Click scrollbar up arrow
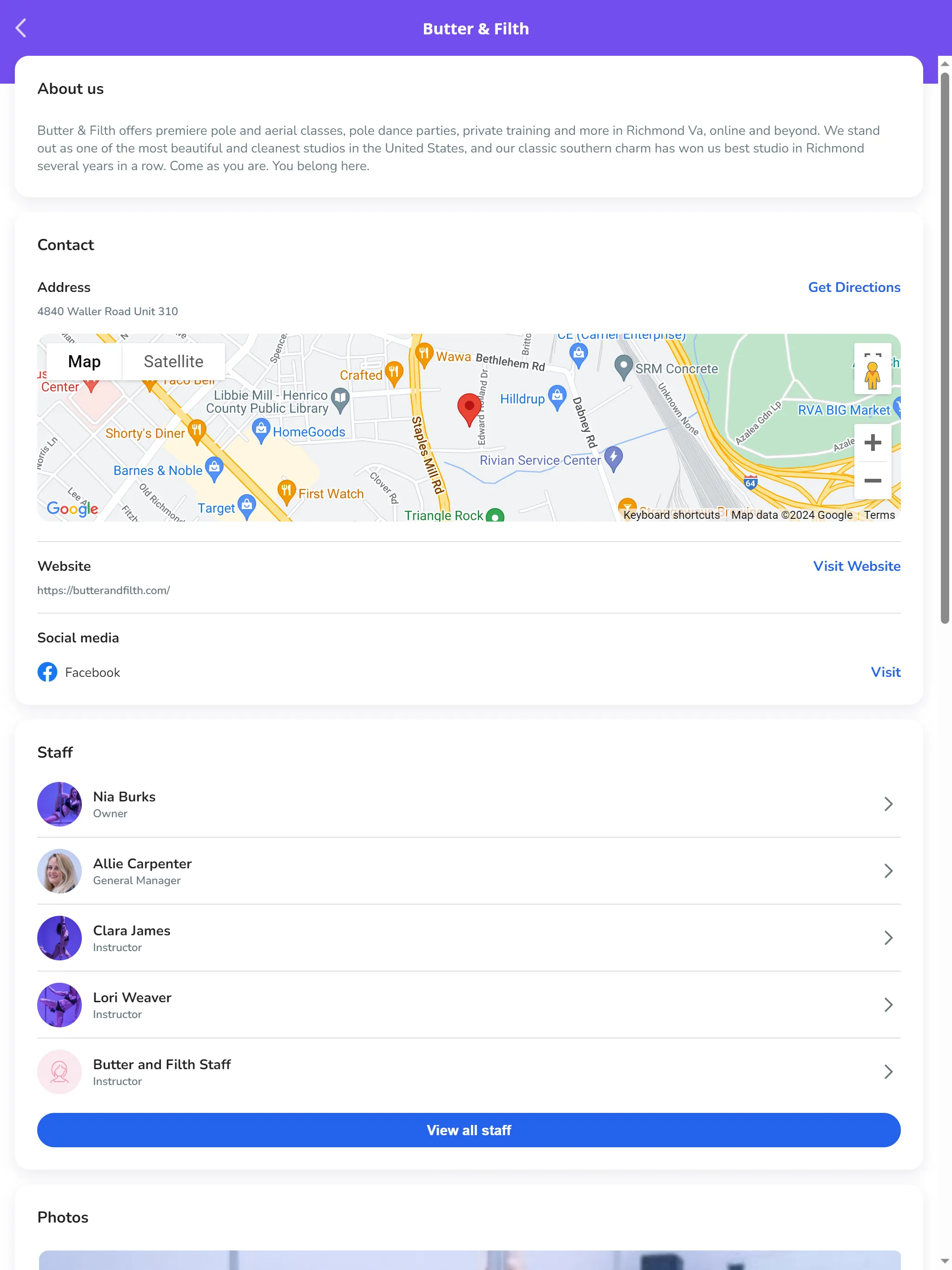Viewport: 952px width, 1270px height. pyautogui.click(x=945, y=64)
